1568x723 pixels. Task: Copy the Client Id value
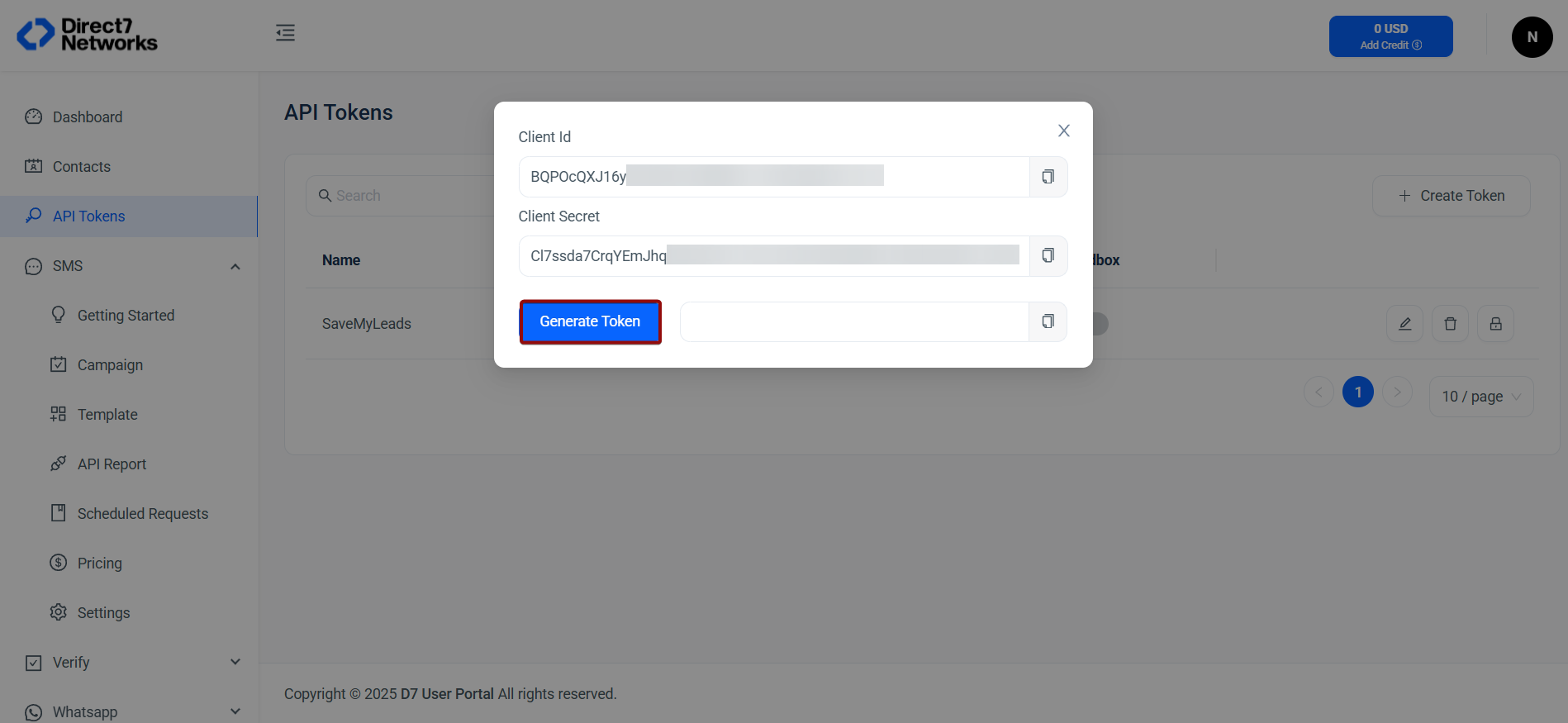point(1048,177)
